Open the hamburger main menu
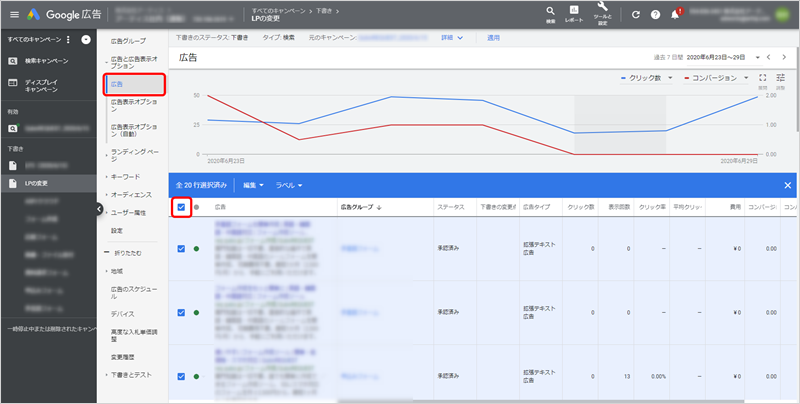800x404 pixels. point(14,15)
